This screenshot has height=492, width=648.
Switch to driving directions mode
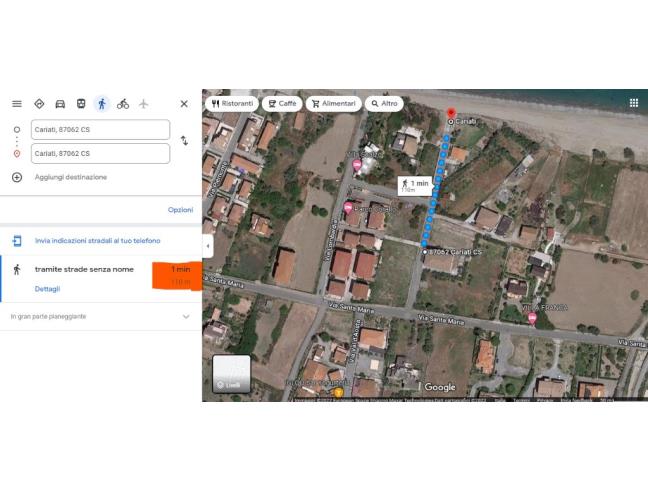(60, 103)
